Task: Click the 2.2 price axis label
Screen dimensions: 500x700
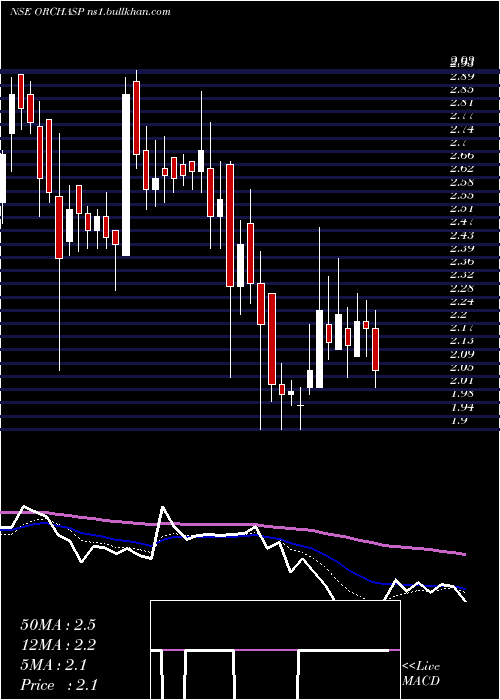Action: click(x=458, y=314)
